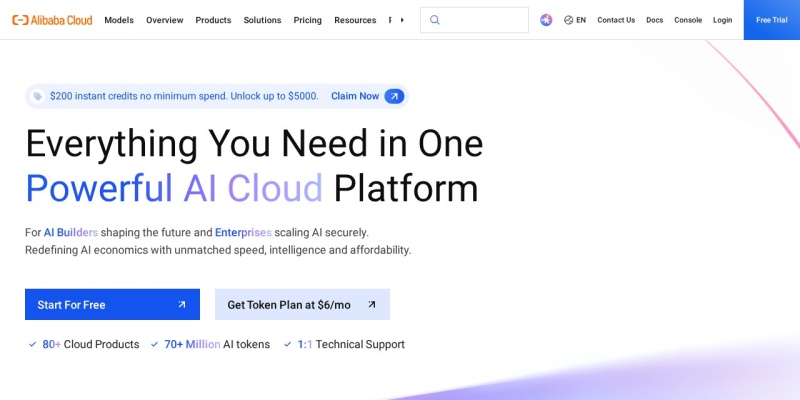Click the search magnifier icon
The image size is (800, 400).
(435, 20)
